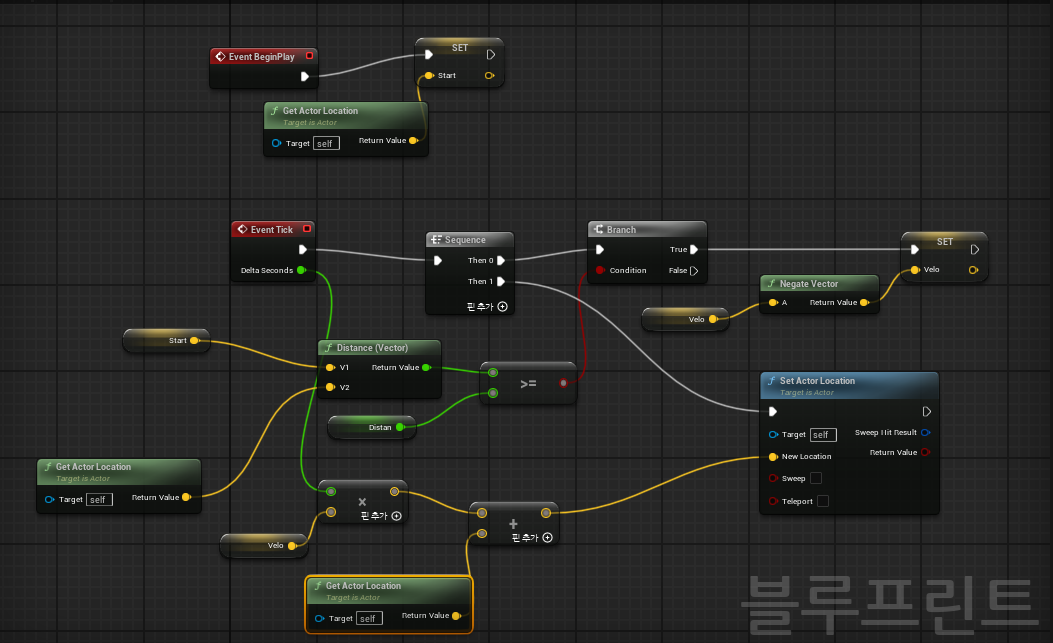
Task: Select the Negate Vector node header
Action: click(x=819, y=284)
